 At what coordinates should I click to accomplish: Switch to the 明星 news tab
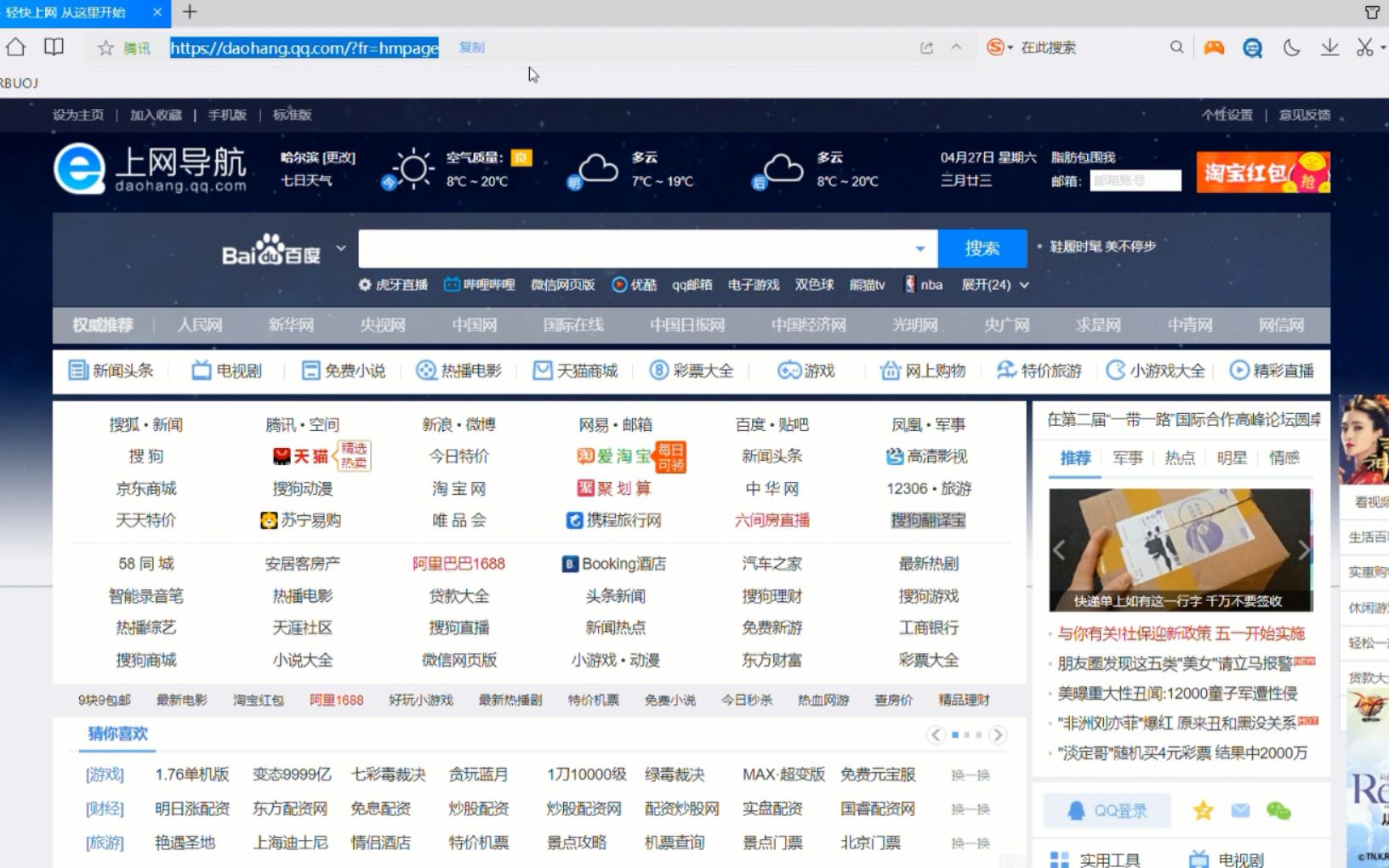coord(1232,458)
